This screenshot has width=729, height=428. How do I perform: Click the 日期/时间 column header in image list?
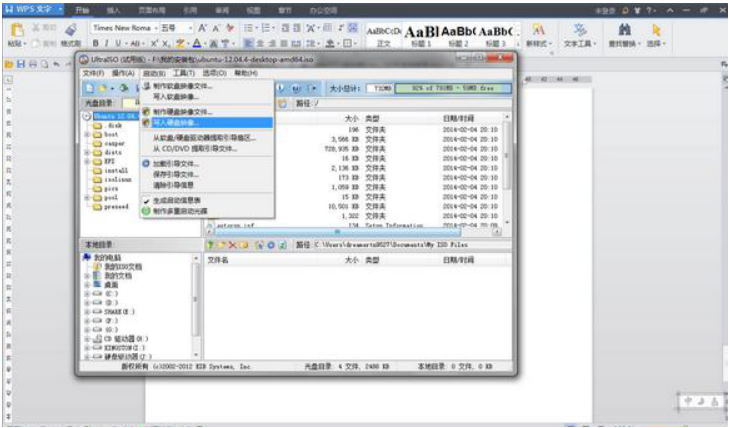coord(458,119)
